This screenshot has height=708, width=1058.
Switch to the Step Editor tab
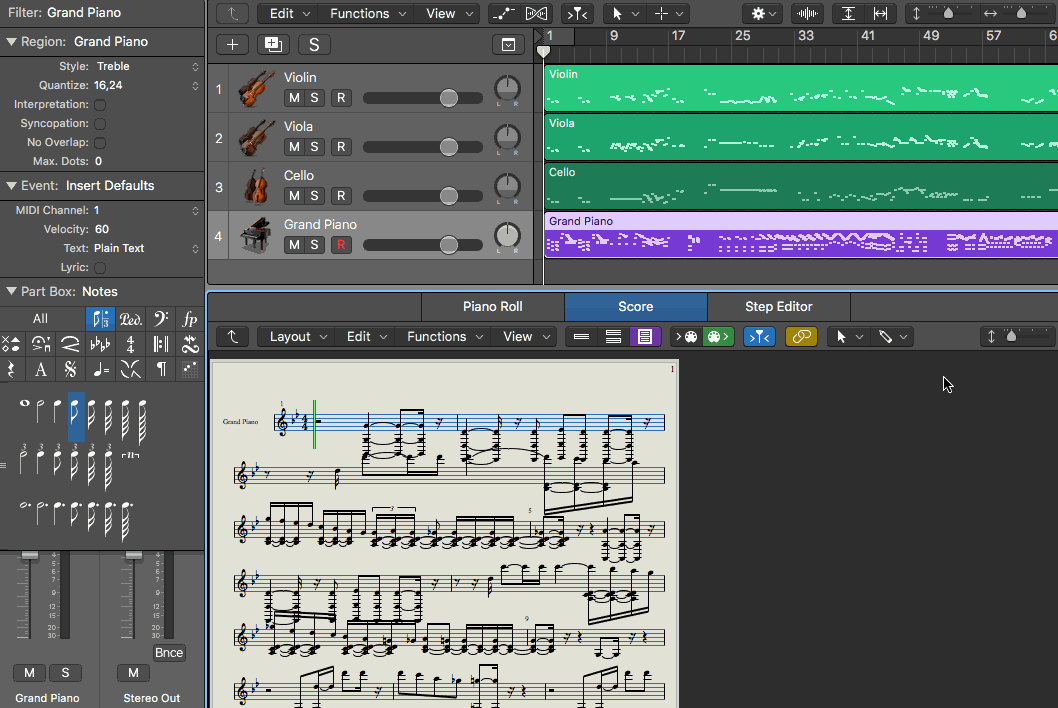(778, 307)
